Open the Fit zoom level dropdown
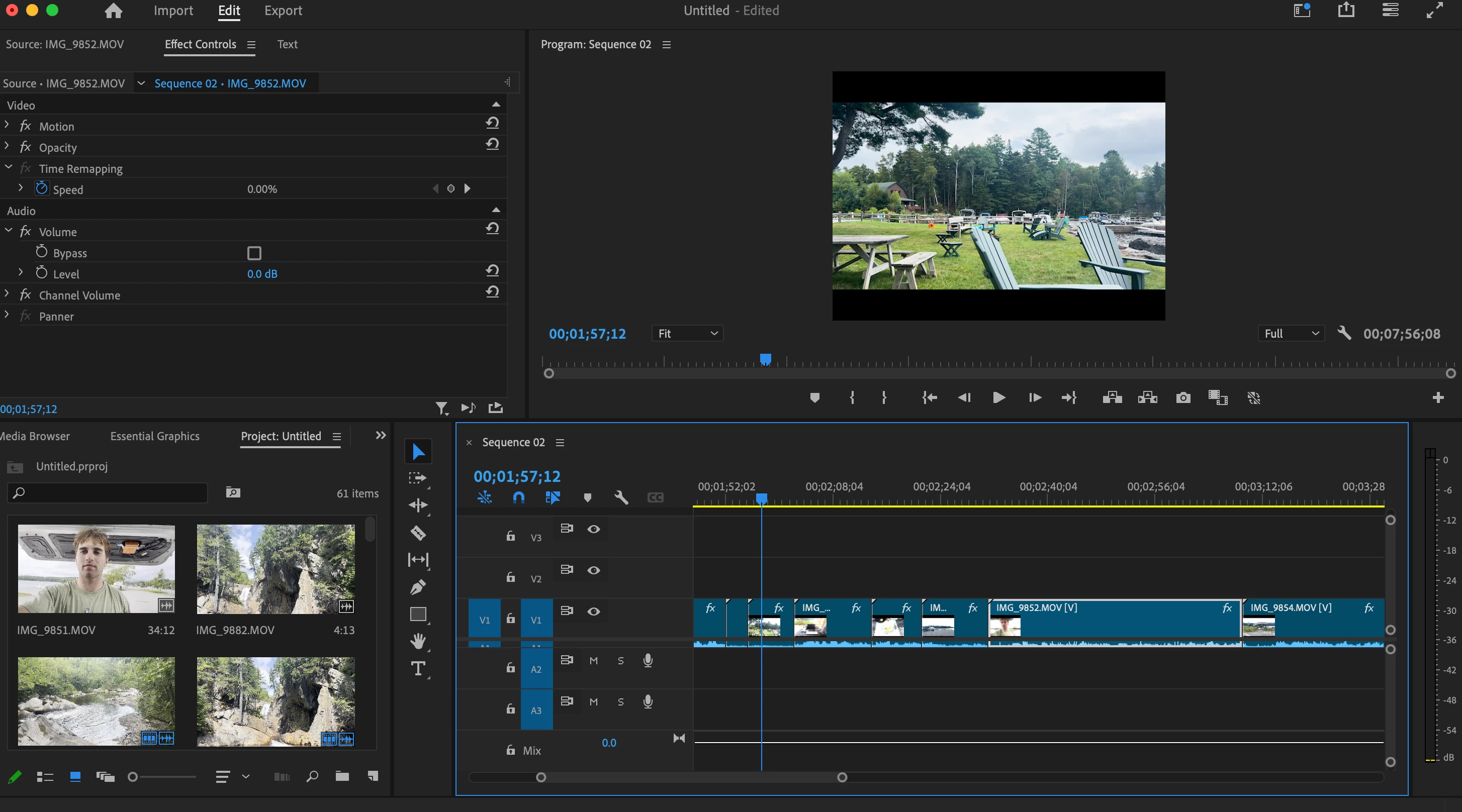The image size is (1462, 812). (687, 334)
